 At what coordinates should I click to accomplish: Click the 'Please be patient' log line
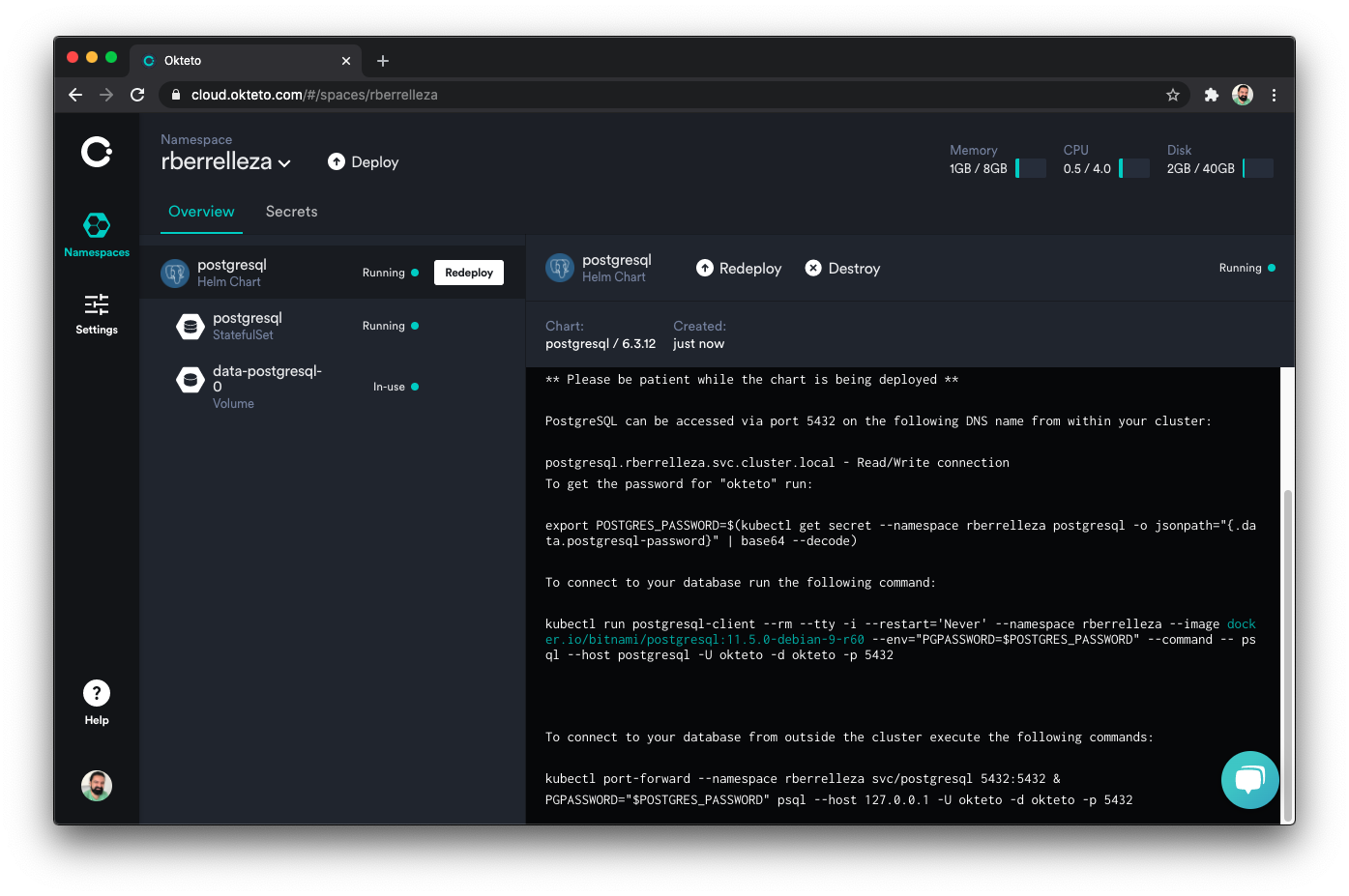[751, 380]
